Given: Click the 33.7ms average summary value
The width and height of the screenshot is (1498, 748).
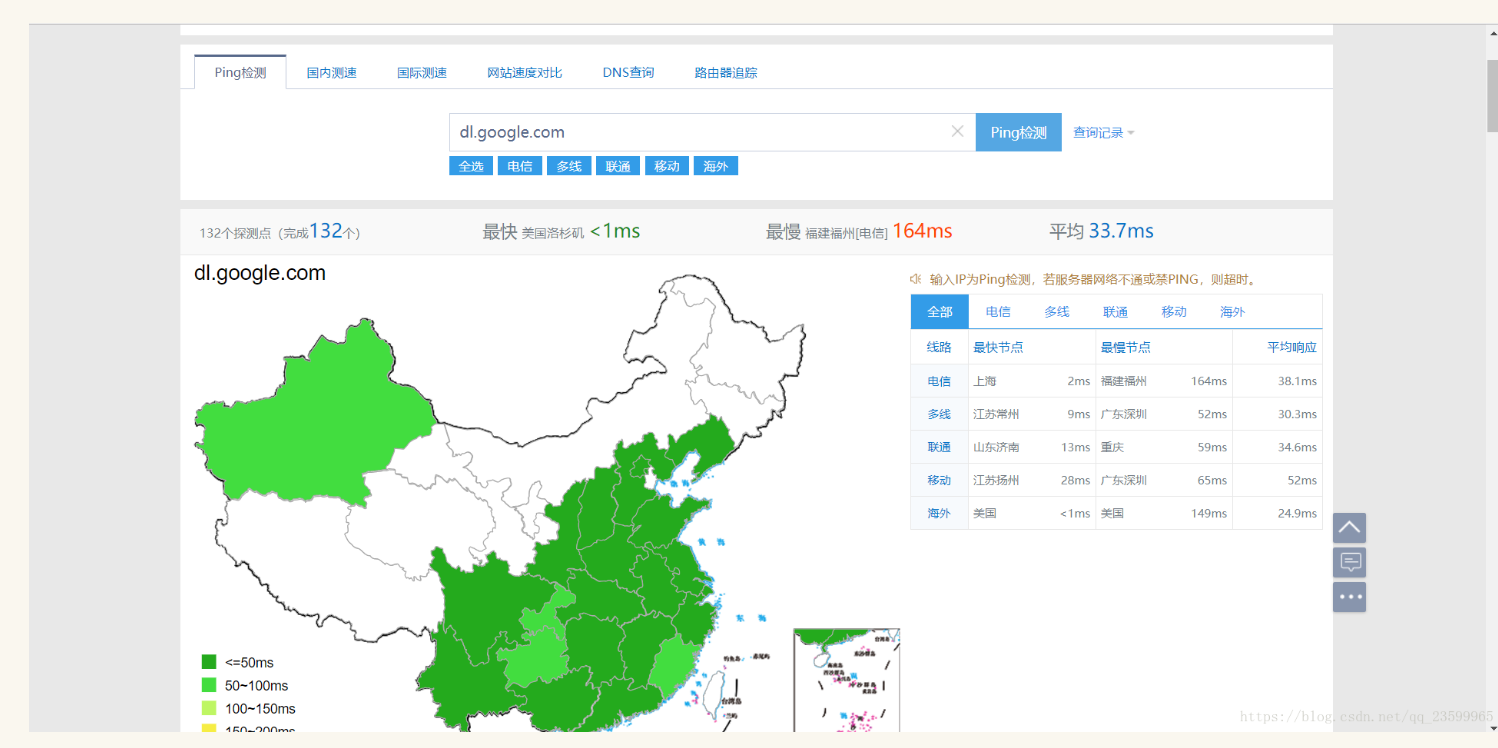Looking at the screenshot, I should pyautogui.click(x=1121, y=231).
